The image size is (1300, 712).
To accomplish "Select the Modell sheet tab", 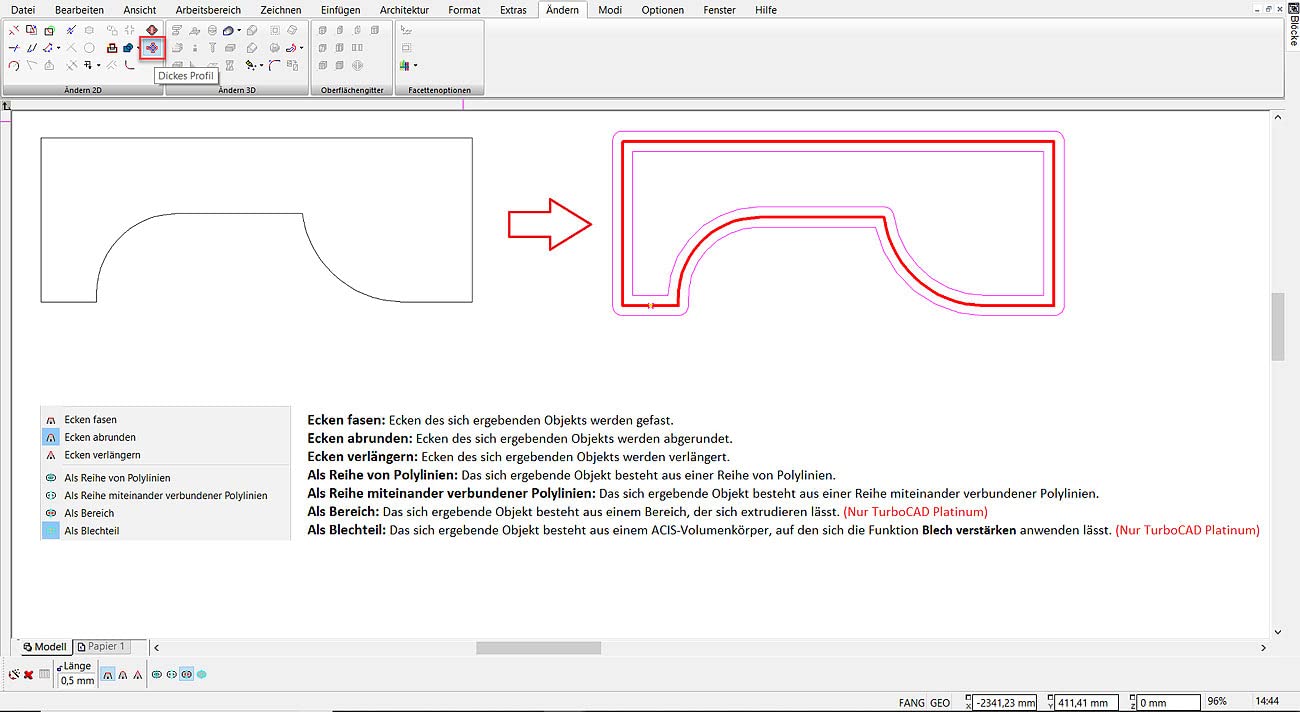I will (x=45, y=647).
